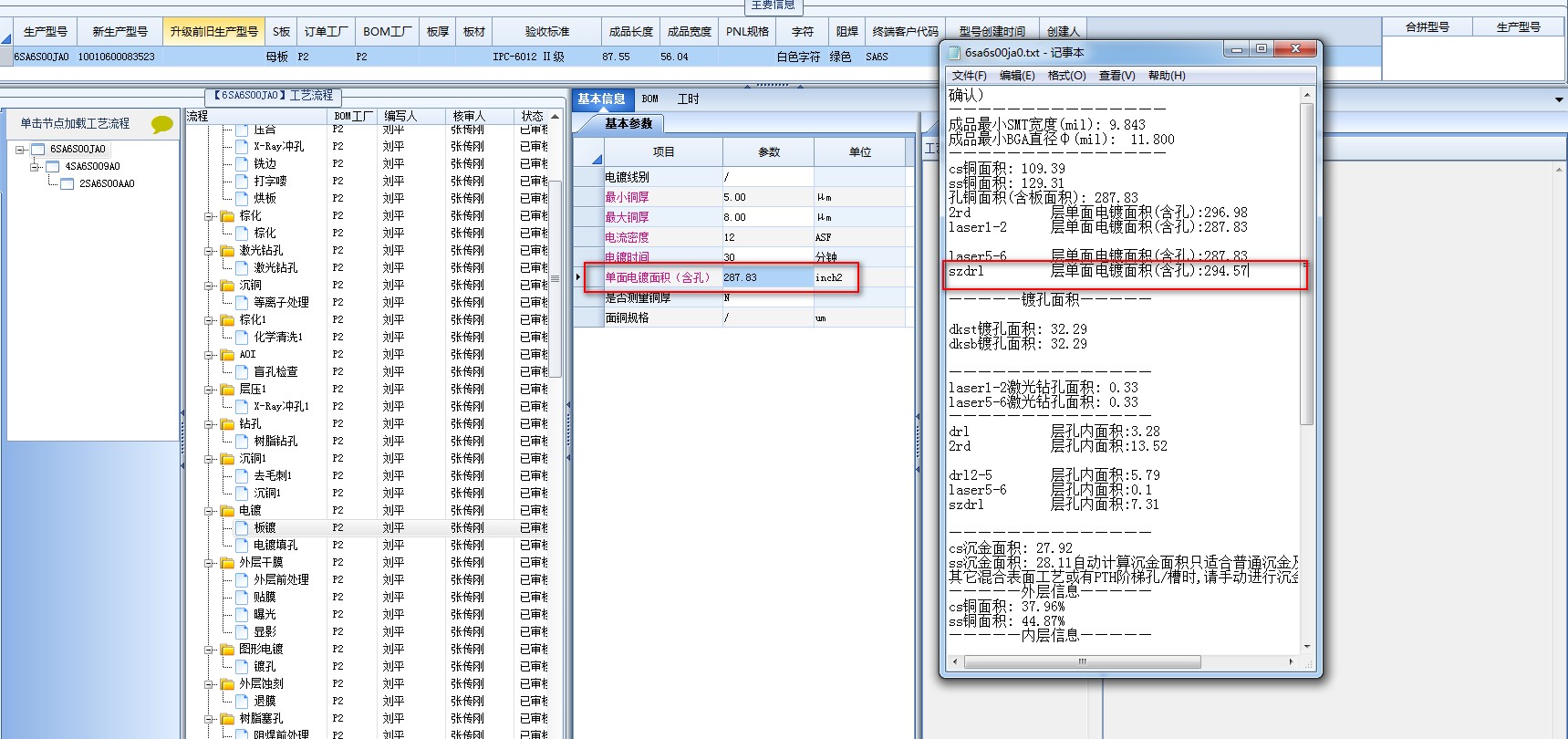Select the 外层前处理 process step
Screen dimensions: 1568x739
(281, 580)
